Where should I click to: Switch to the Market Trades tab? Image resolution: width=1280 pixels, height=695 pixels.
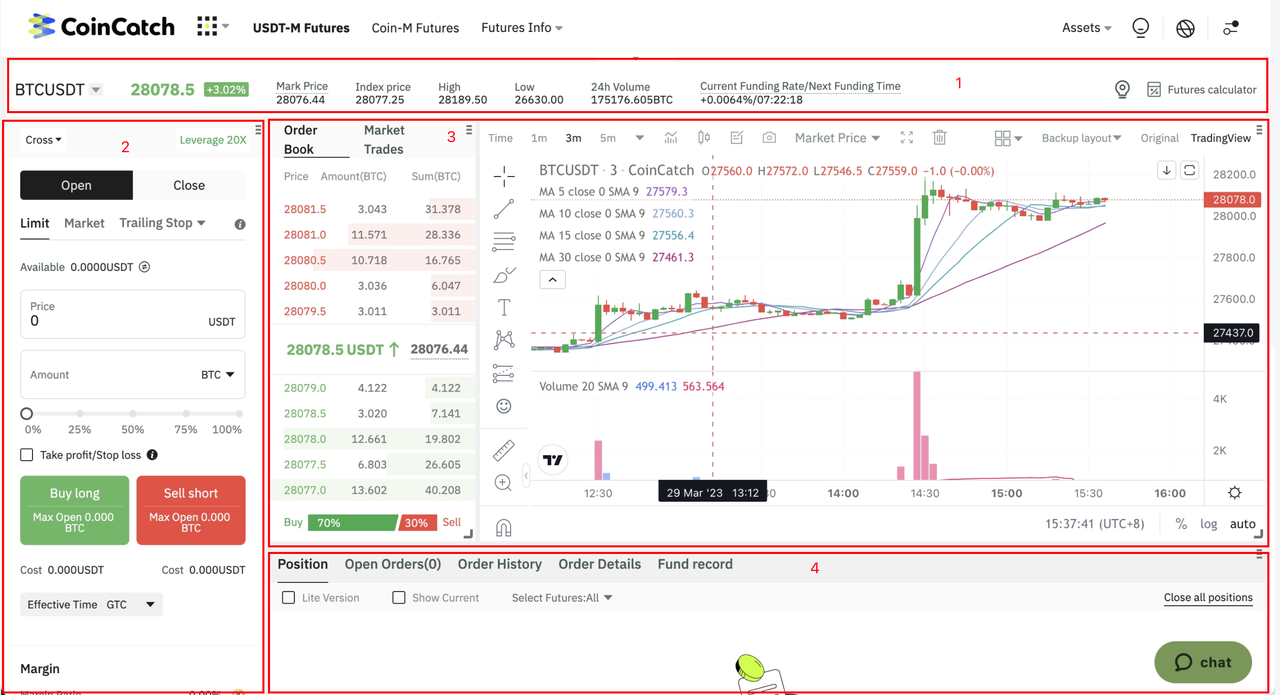[384, 140]
